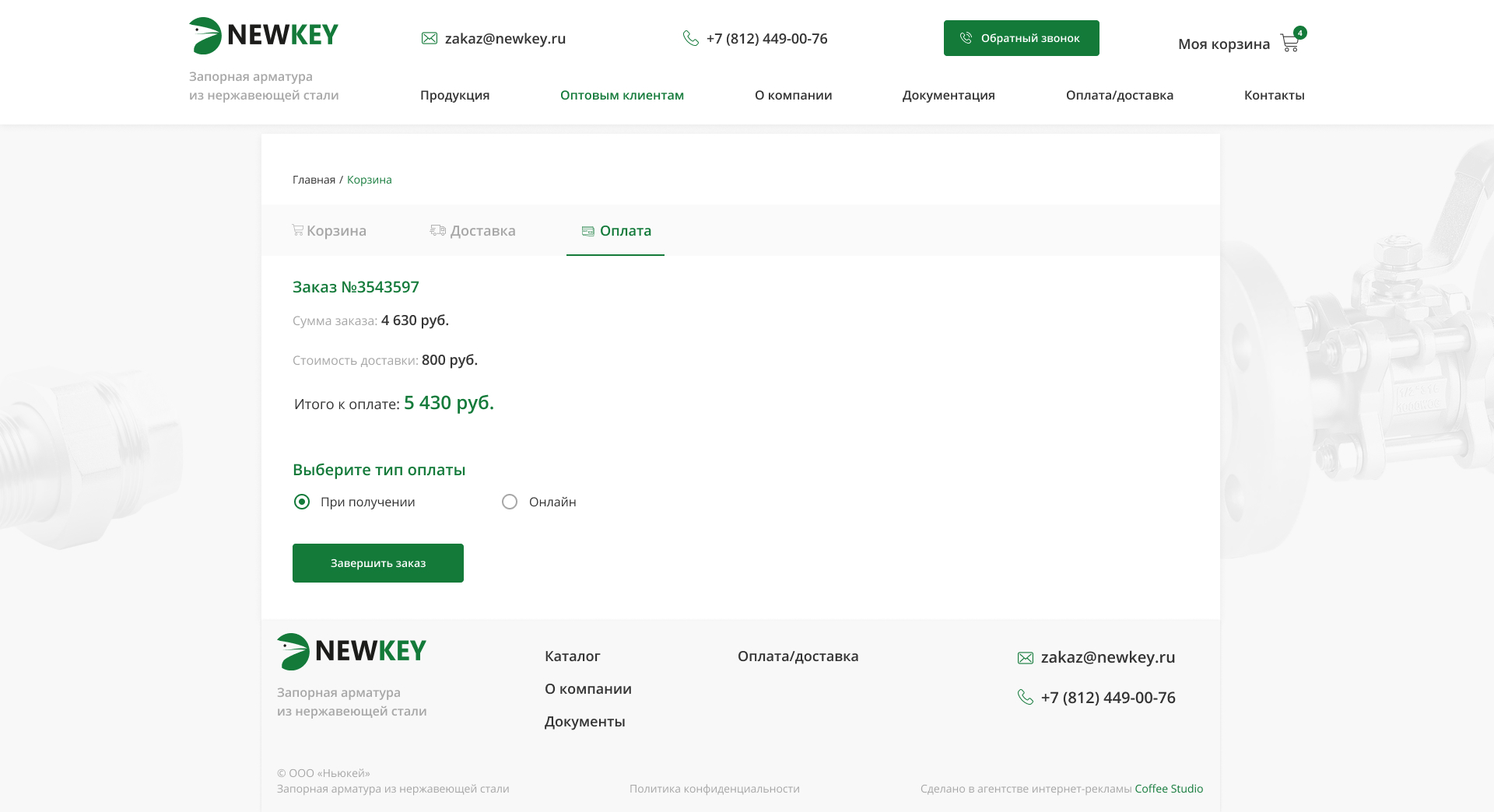The image size is (1494, 812).
Task: Open the shopping cart icon with badge
Action: pyautogui.click(x=1293, y=40)
